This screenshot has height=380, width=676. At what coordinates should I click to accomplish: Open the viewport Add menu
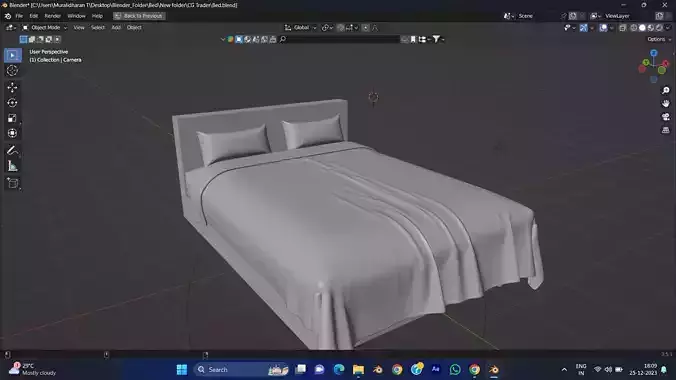click(x=116, y=28)
